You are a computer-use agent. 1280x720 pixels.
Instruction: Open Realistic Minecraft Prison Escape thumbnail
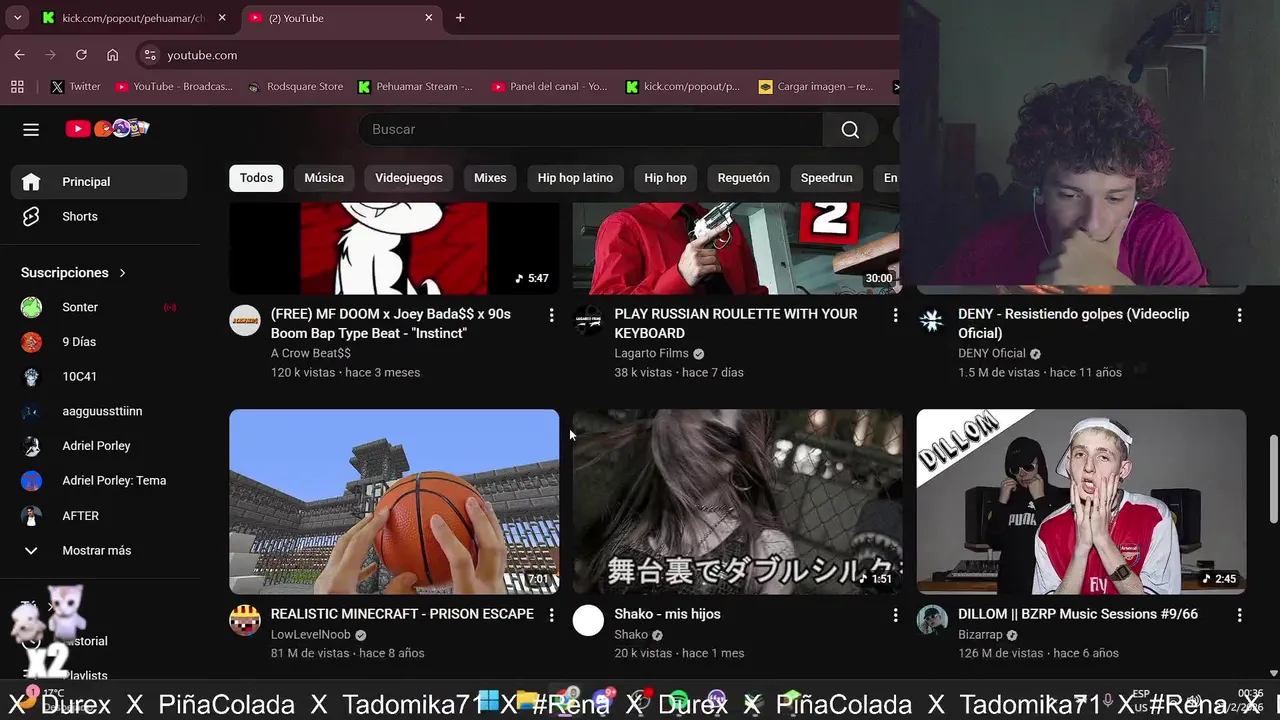point(394,501)
